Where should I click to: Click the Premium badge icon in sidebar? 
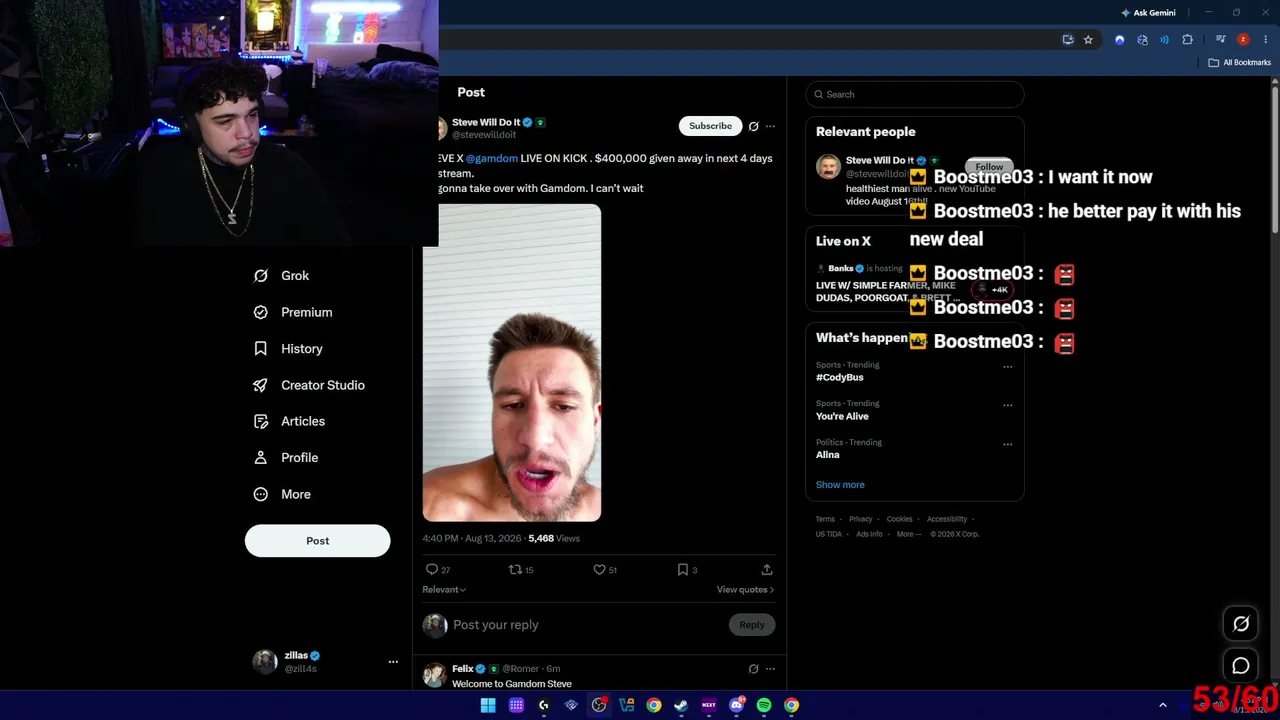click(260, 312)
